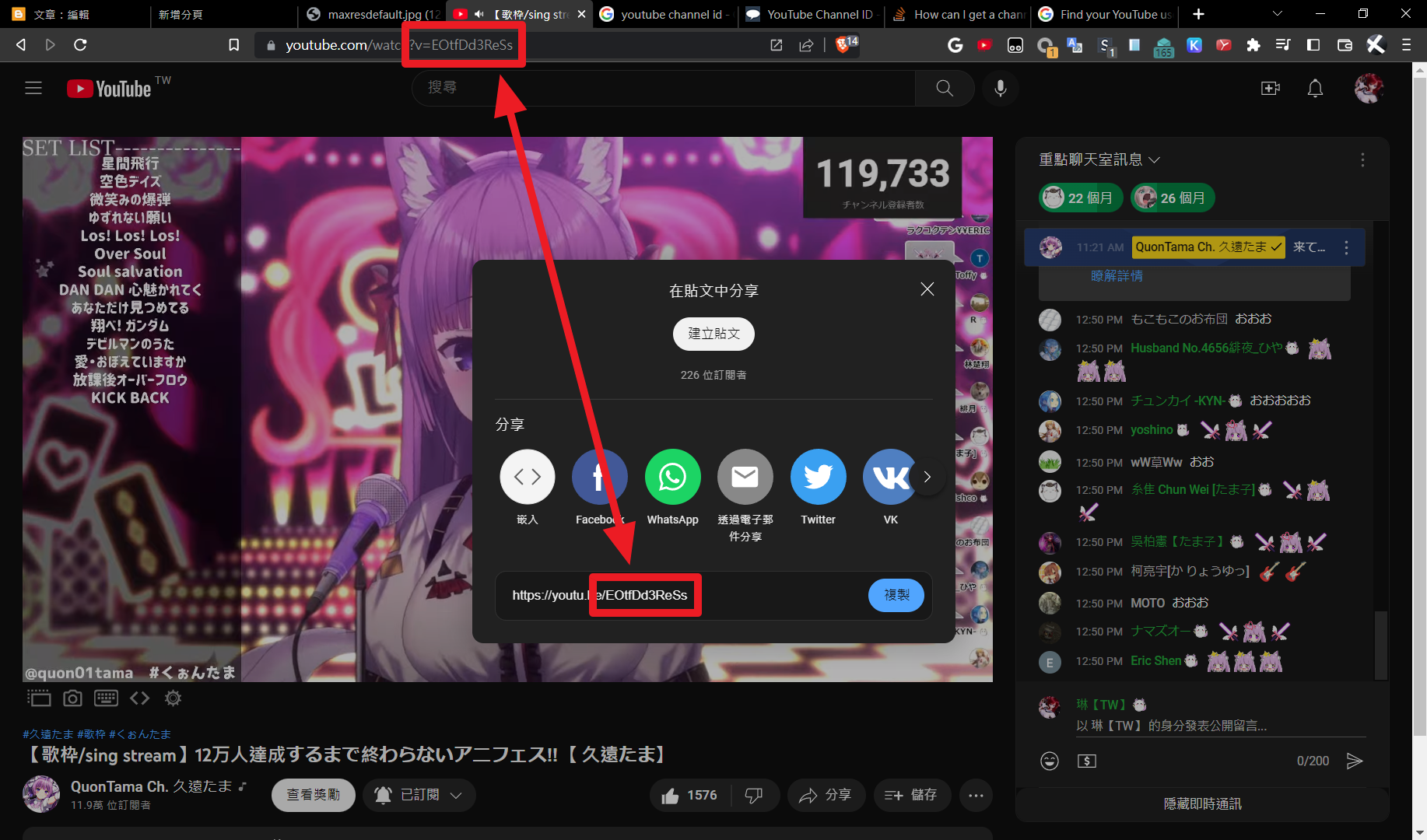
Task: Click the voice search microphone icon
Action: click(1001, 88)
